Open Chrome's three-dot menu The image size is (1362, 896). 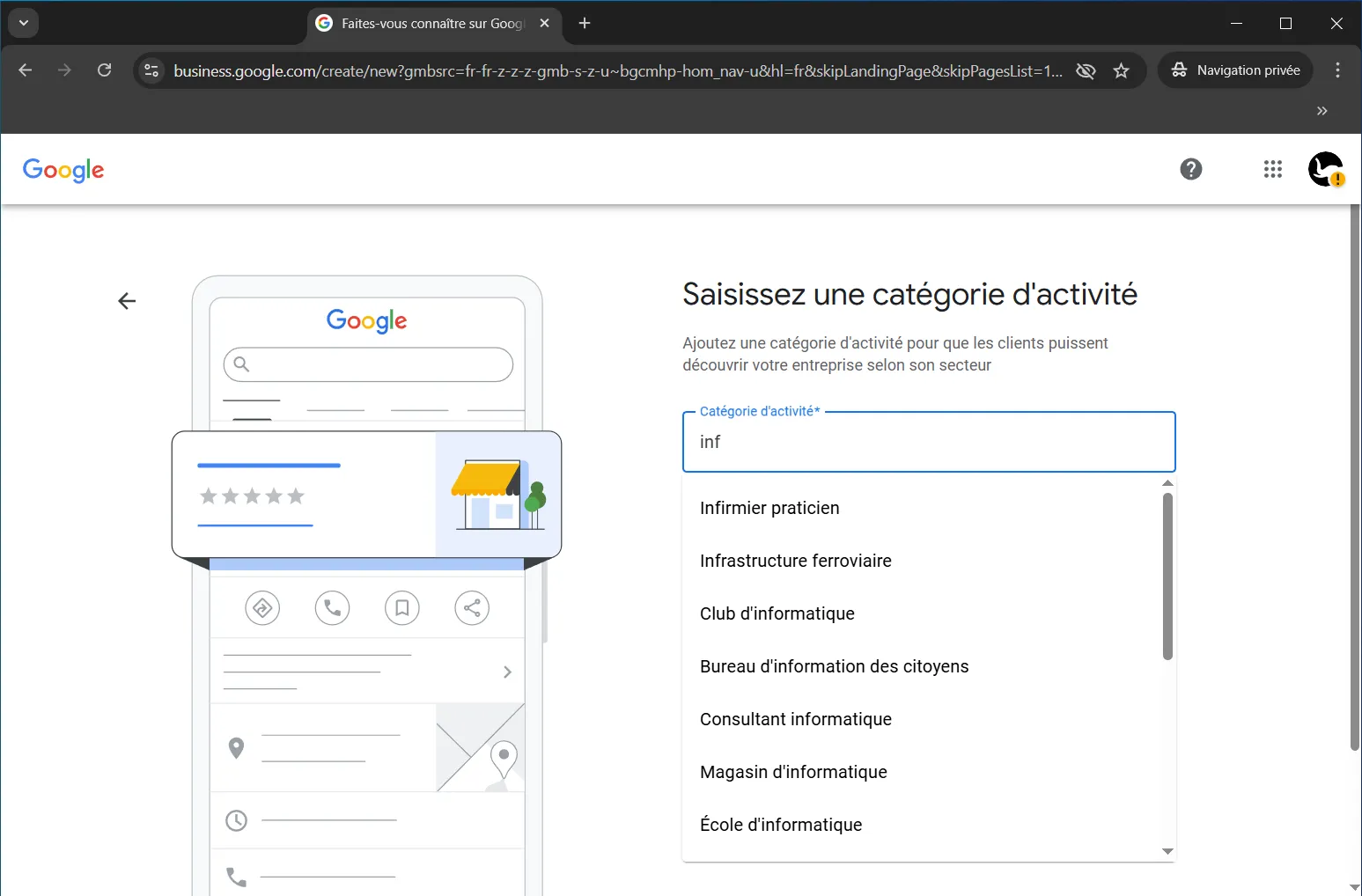pyautogui.click(x=1337, y=70)
